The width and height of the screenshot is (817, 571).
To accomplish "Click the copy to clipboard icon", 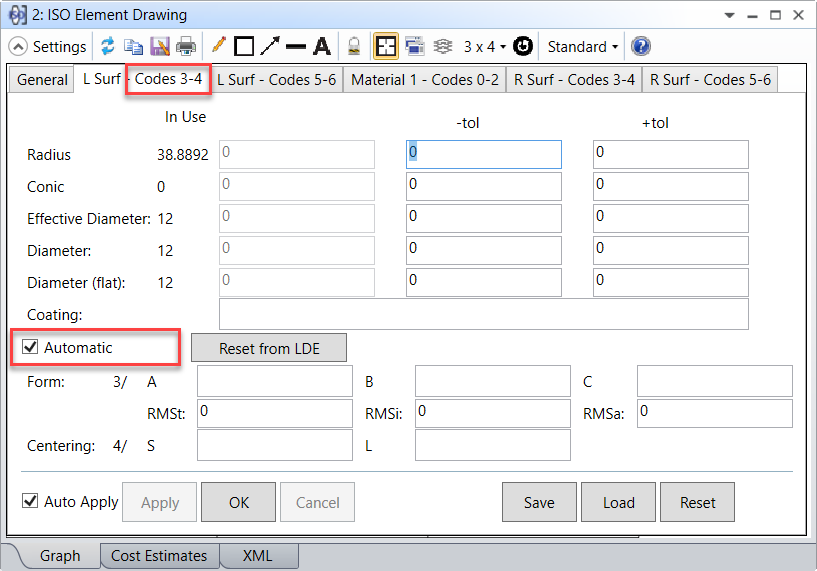I will pyautogui.click(x=133, y=47).
